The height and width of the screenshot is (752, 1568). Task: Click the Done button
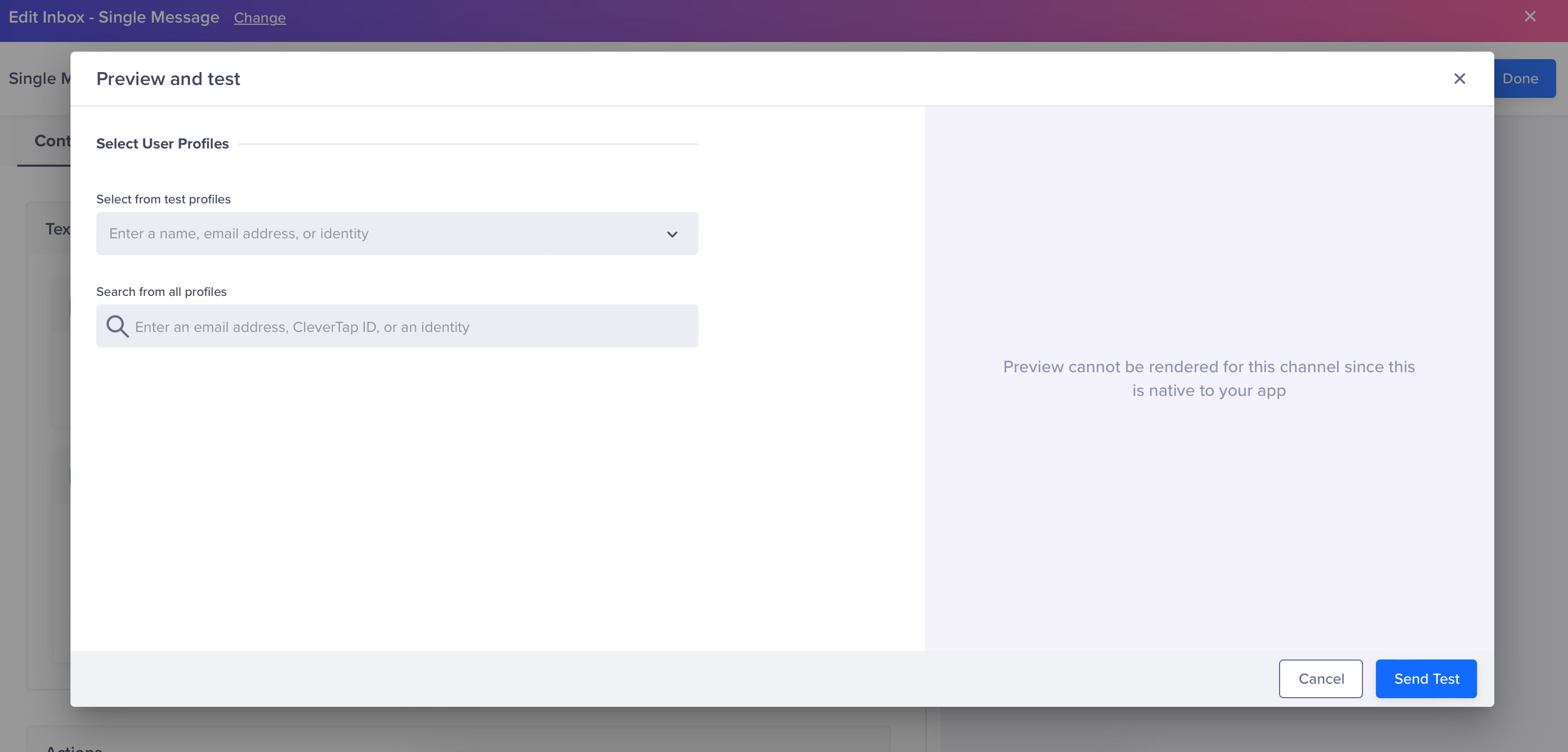[1521, 79]
